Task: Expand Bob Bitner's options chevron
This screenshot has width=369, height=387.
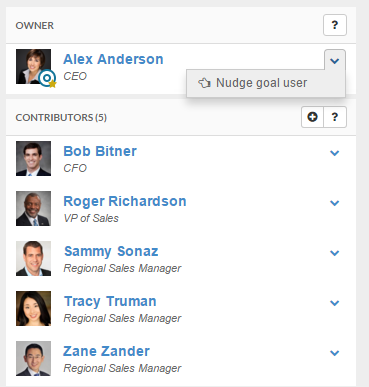Action: [x=334, y=153]
